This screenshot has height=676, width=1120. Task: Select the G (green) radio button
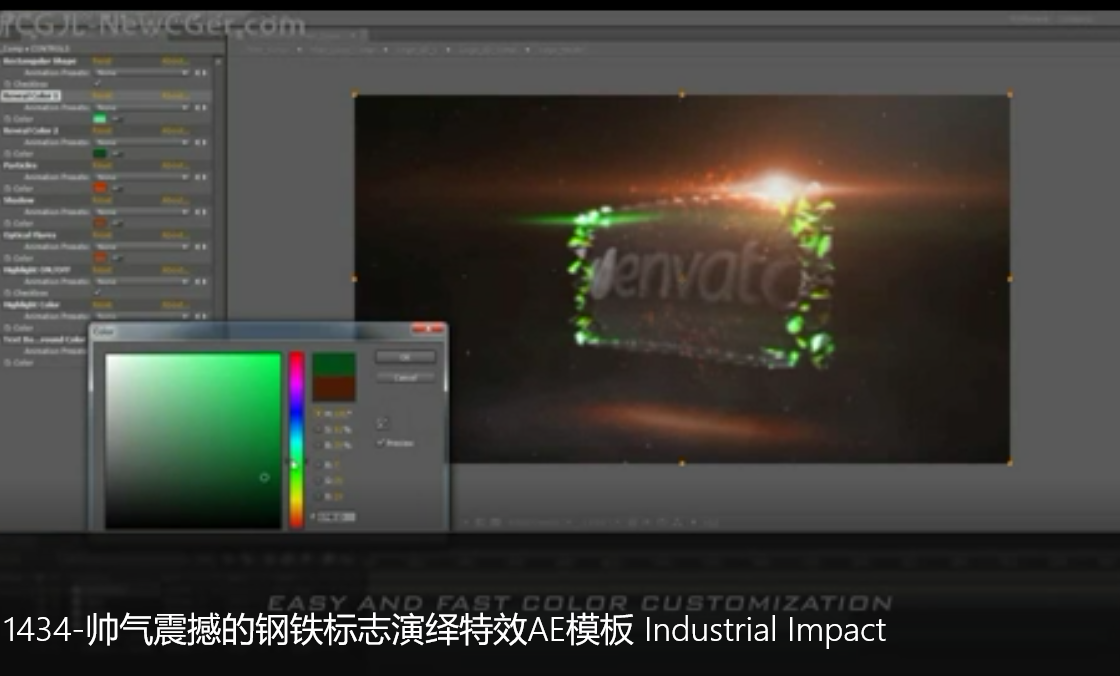[319, 481]
